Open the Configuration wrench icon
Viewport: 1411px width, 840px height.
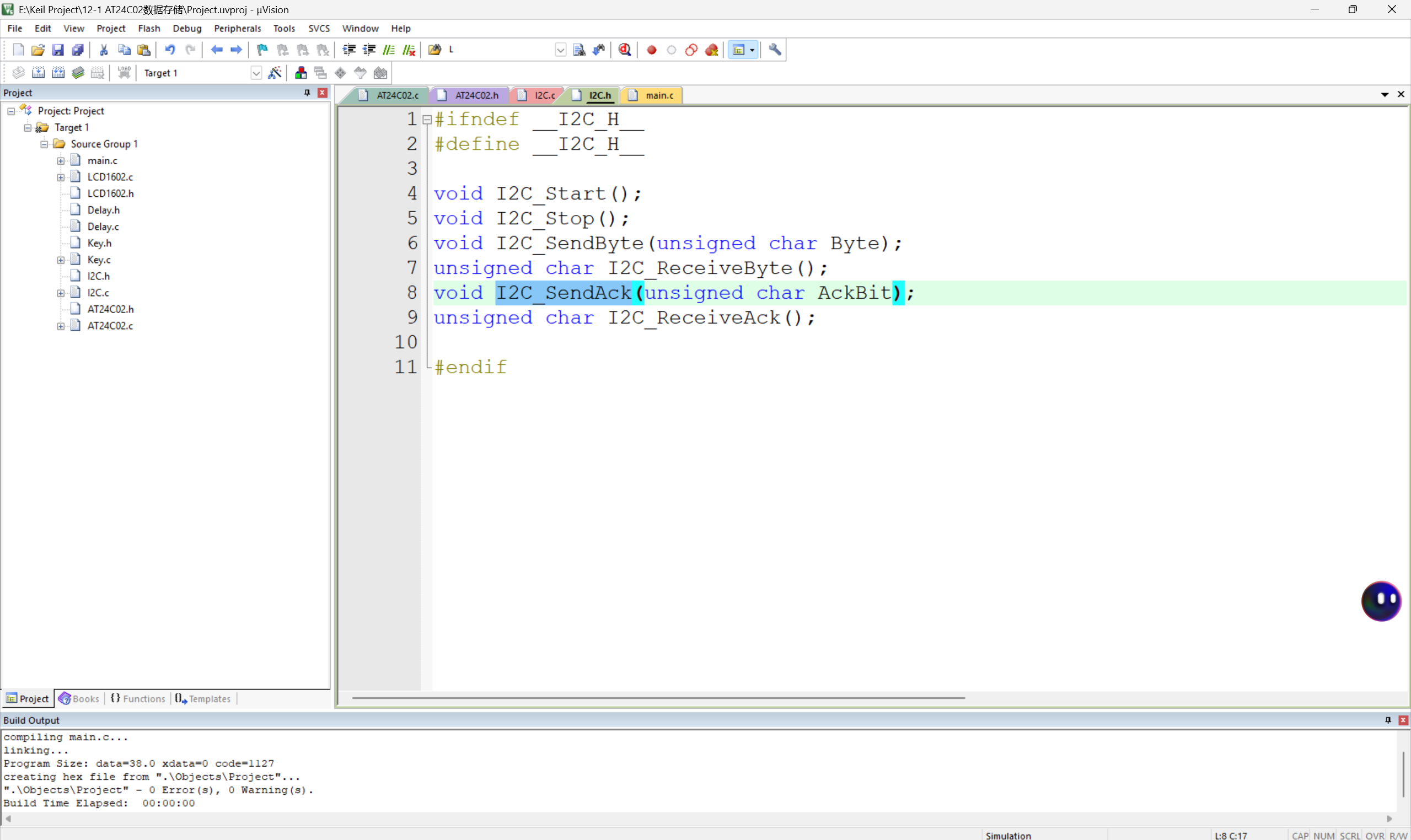pos(775,50)
